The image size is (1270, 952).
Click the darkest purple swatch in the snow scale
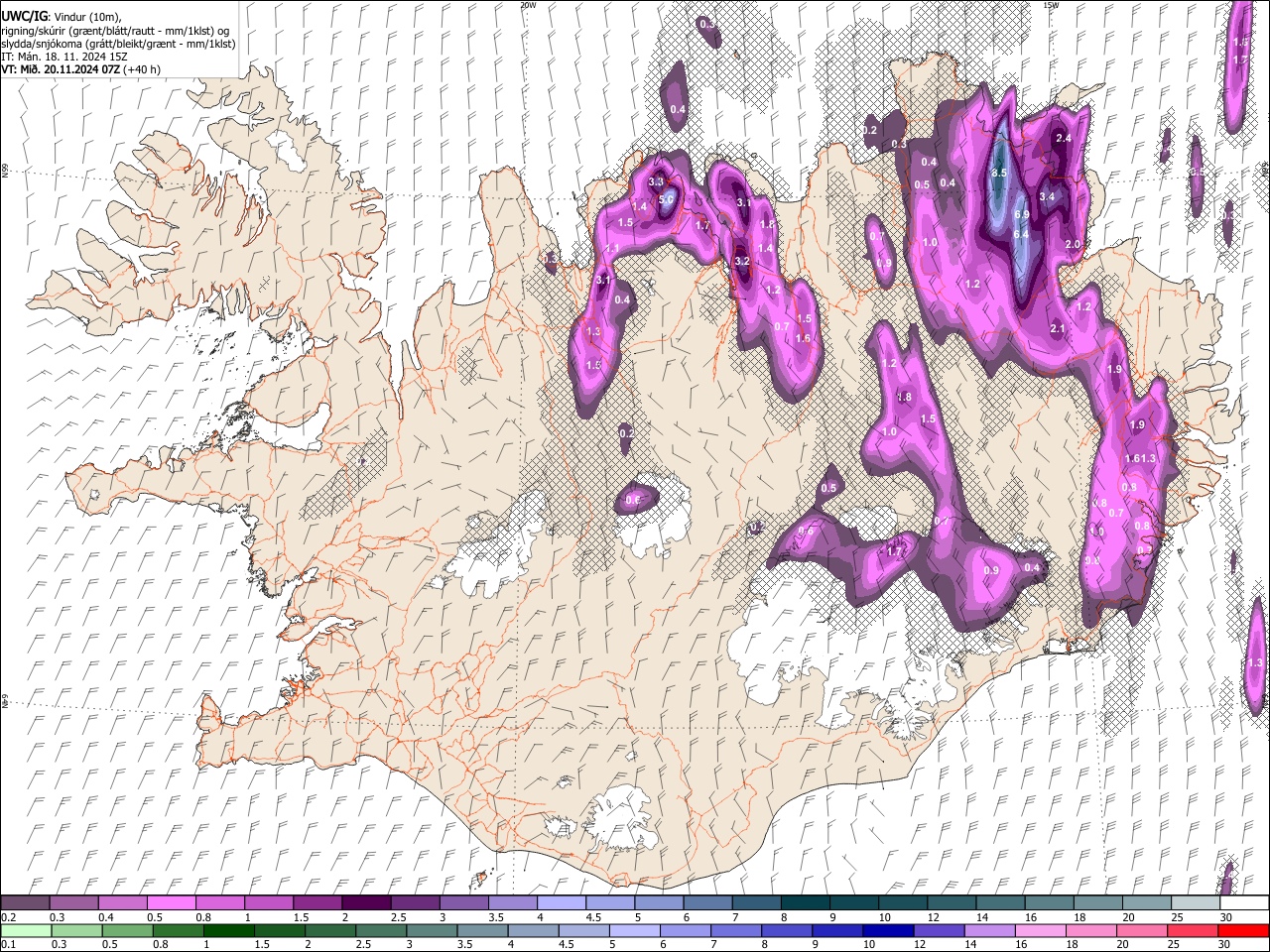click(x=366, y=902)
